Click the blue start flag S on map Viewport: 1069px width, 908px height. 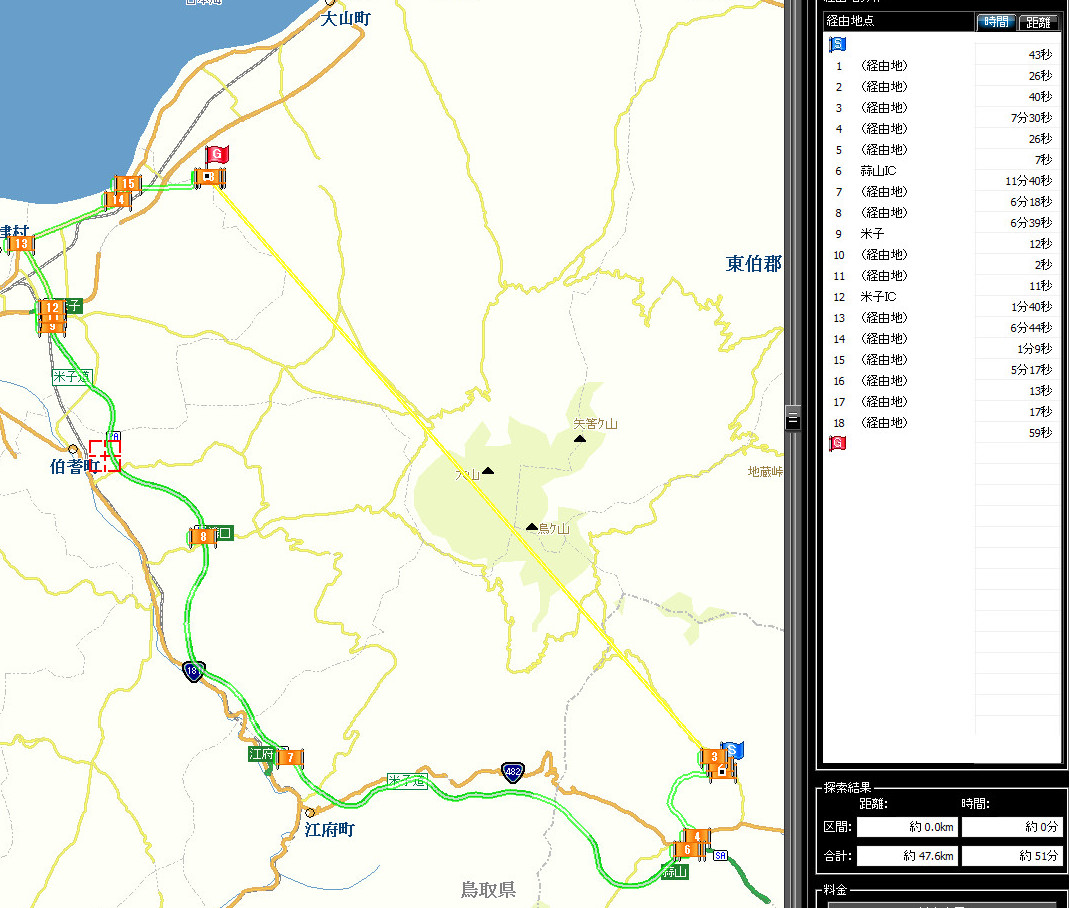click(733, 751)
